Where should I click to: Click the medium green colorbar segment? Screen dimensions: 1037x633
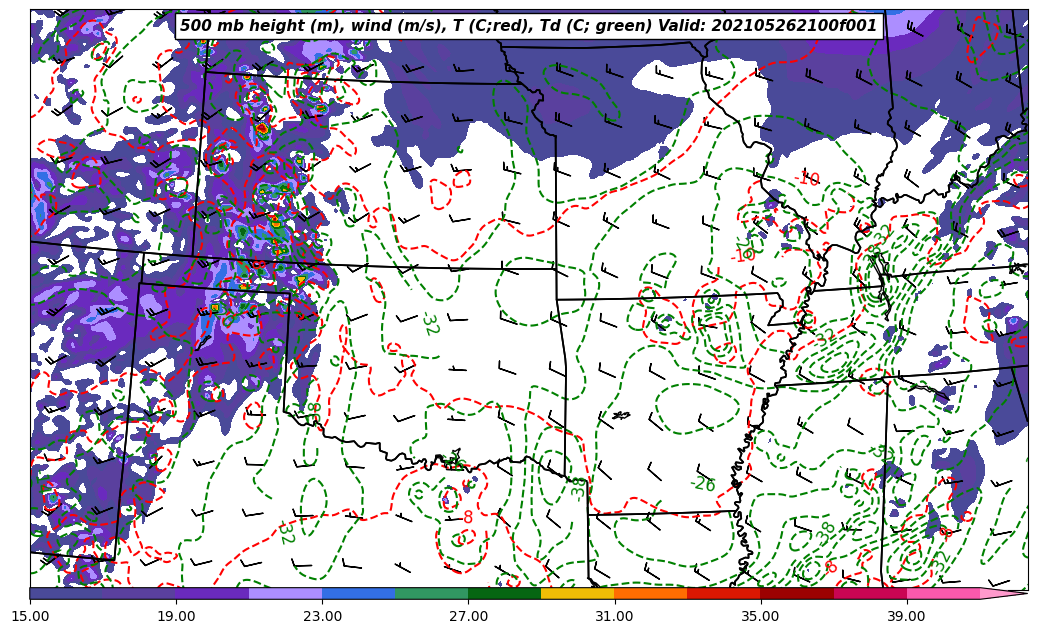(x=431, y=594)
